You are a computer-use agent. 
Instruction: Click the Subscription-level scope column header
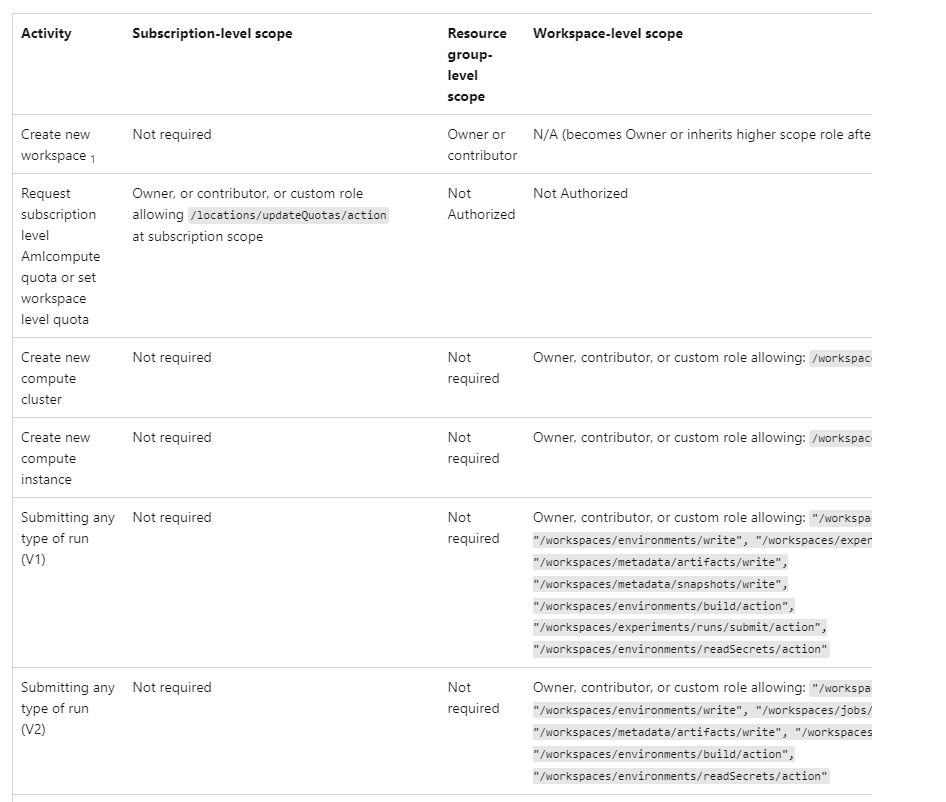pyautogui.click(x=212, y=34)
